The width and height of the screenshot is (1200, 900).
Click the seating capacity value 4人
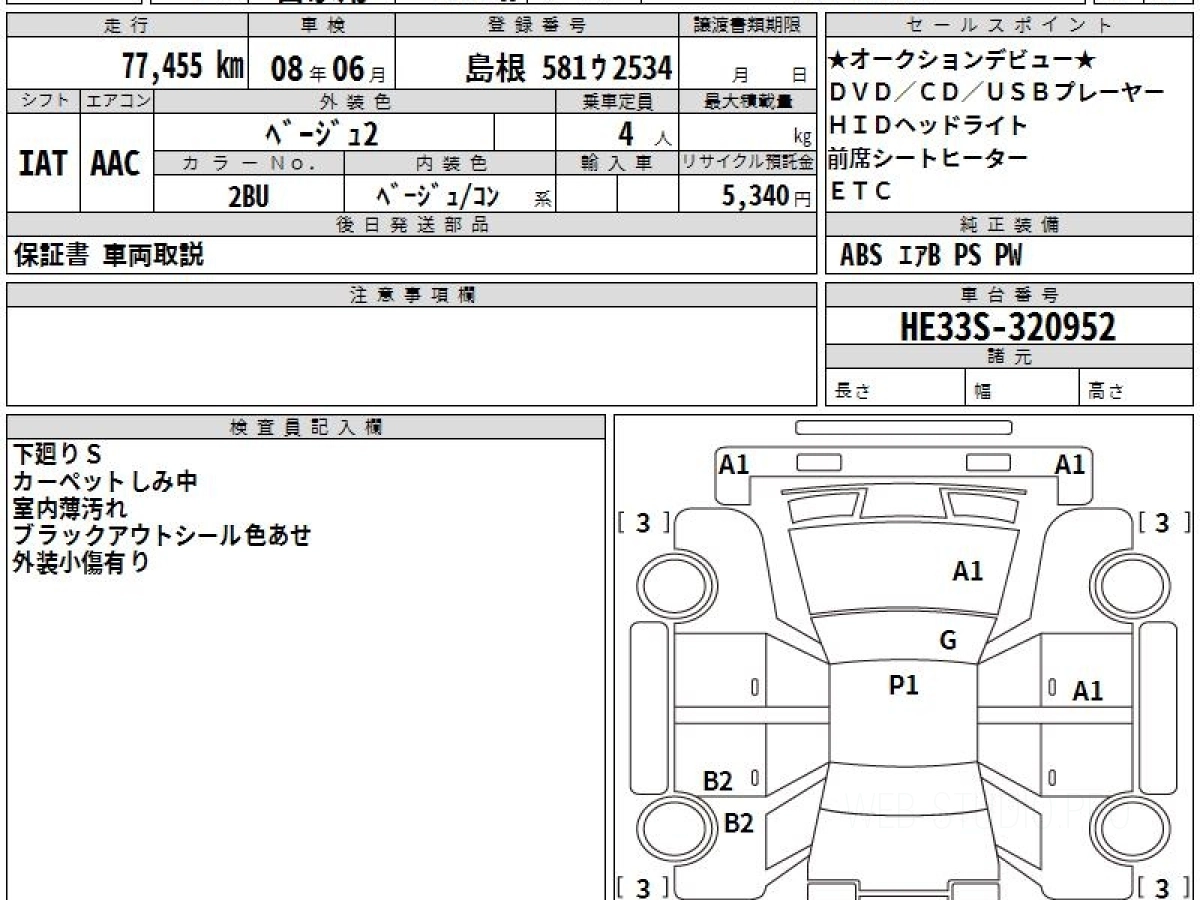coord(646,133)
